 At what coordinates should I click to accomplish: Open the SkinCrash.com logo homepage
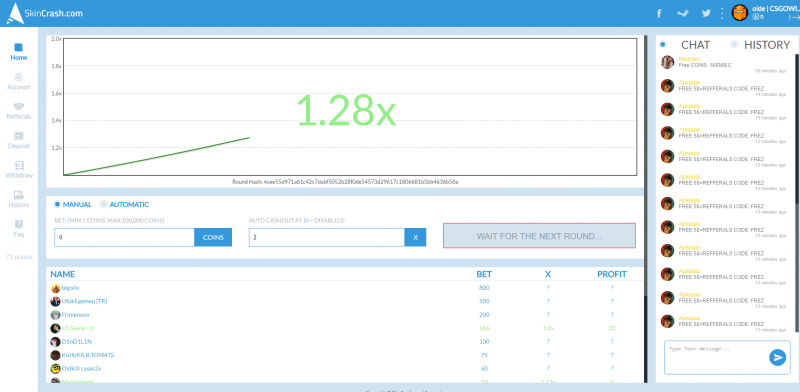(x=45, y=14)
